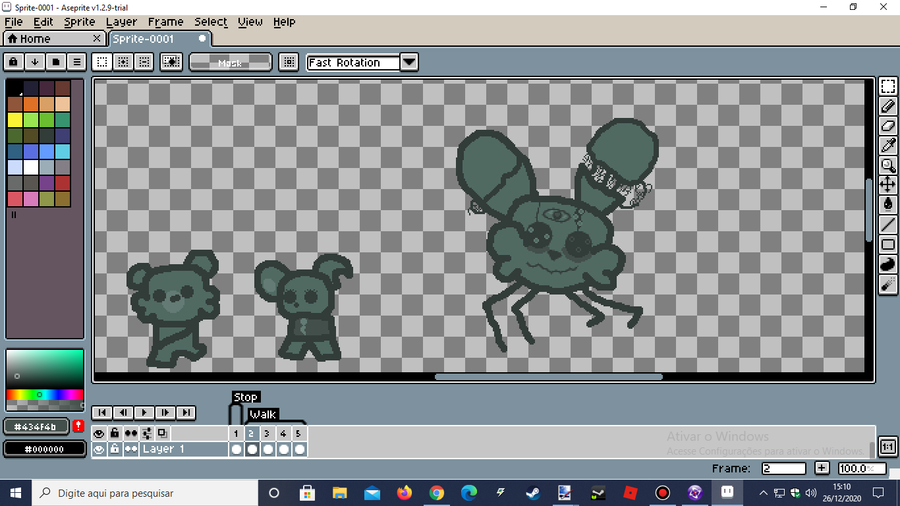Hide Layer 1 with its eye icon
The width and height of the screenshot is (900, 506).
[99, 449]
